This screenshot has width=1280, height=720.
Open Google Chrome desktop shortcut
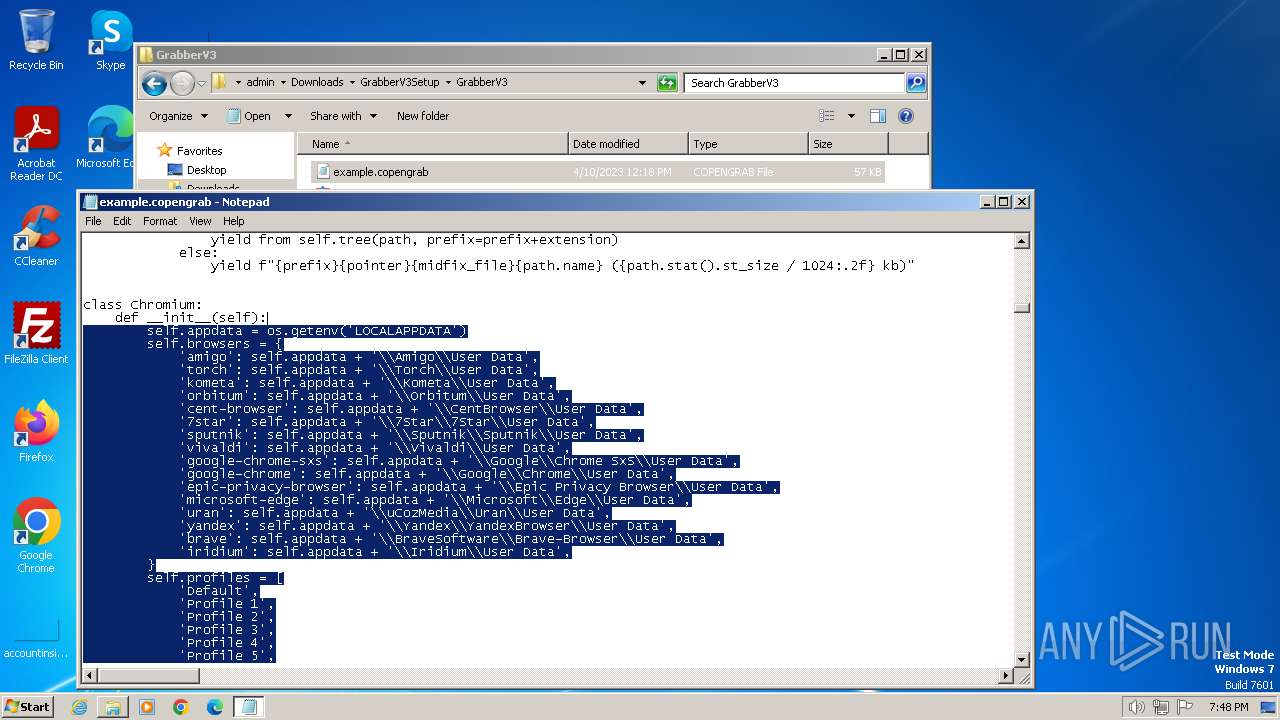36,536
